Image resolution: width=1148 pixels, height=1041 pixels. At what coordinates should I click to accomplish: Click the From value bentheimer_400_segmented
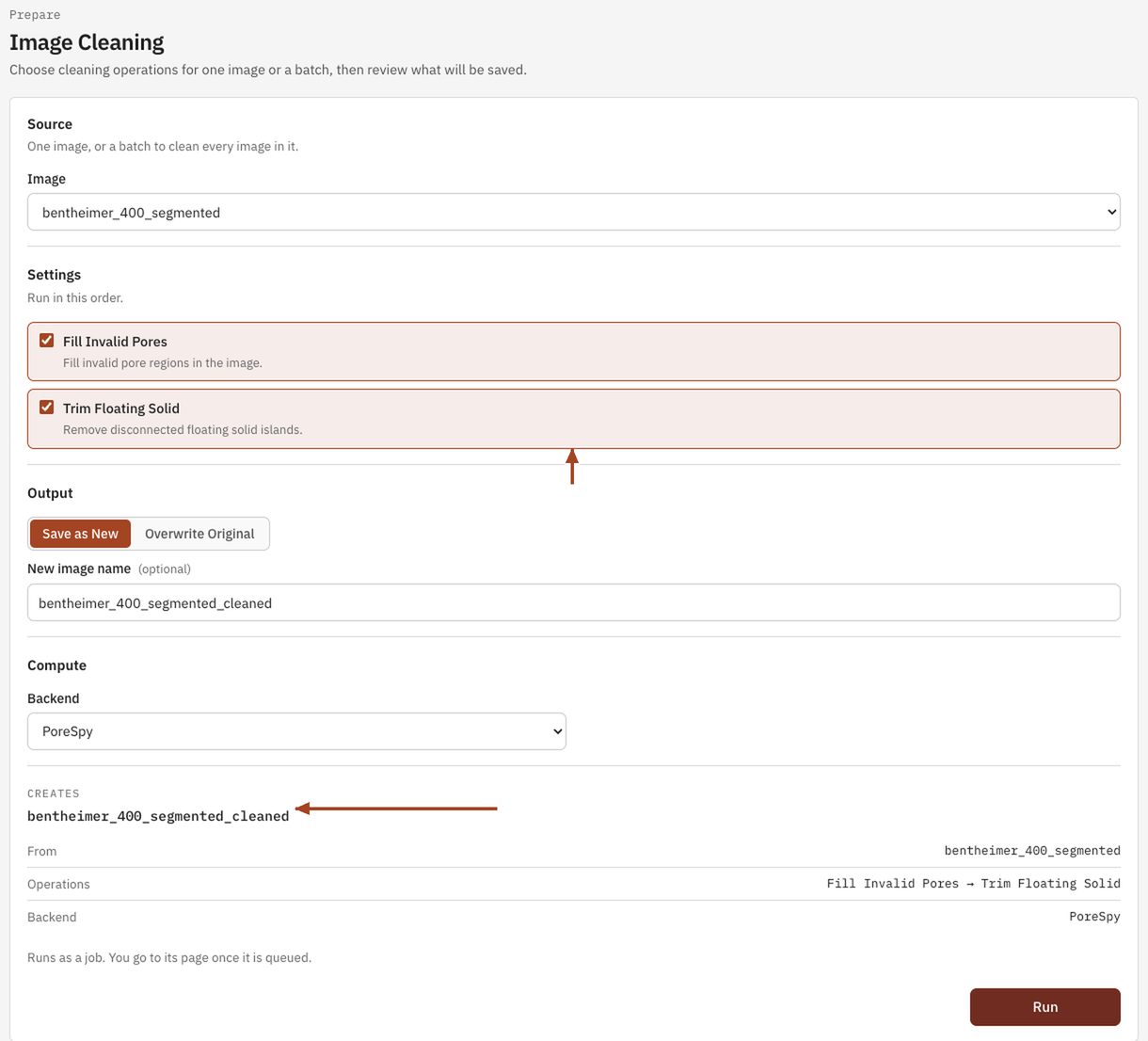[1032, 851]
